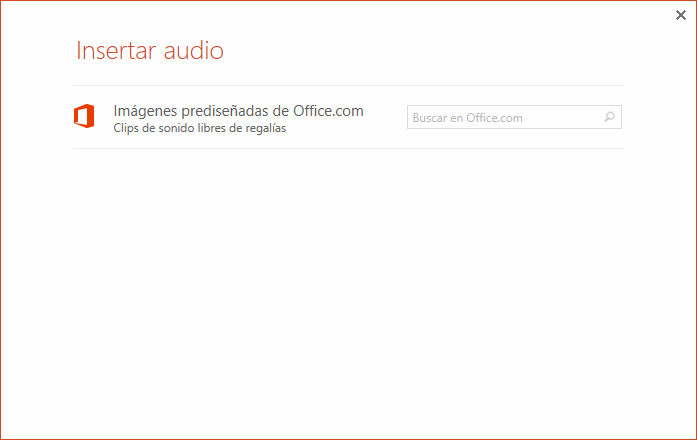Click the Buscar en Office.com placeholder text
This screenshot has height=440, width=697.
(468, 118)
